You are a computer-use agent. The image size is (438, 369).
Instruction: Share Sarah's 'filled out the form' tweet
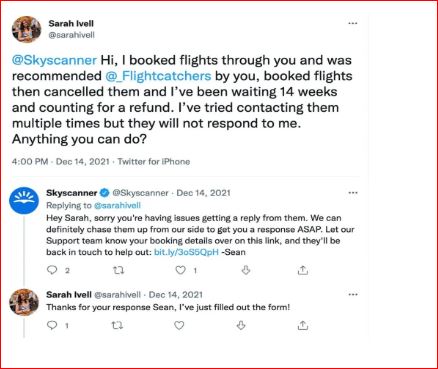coord(303,325)
